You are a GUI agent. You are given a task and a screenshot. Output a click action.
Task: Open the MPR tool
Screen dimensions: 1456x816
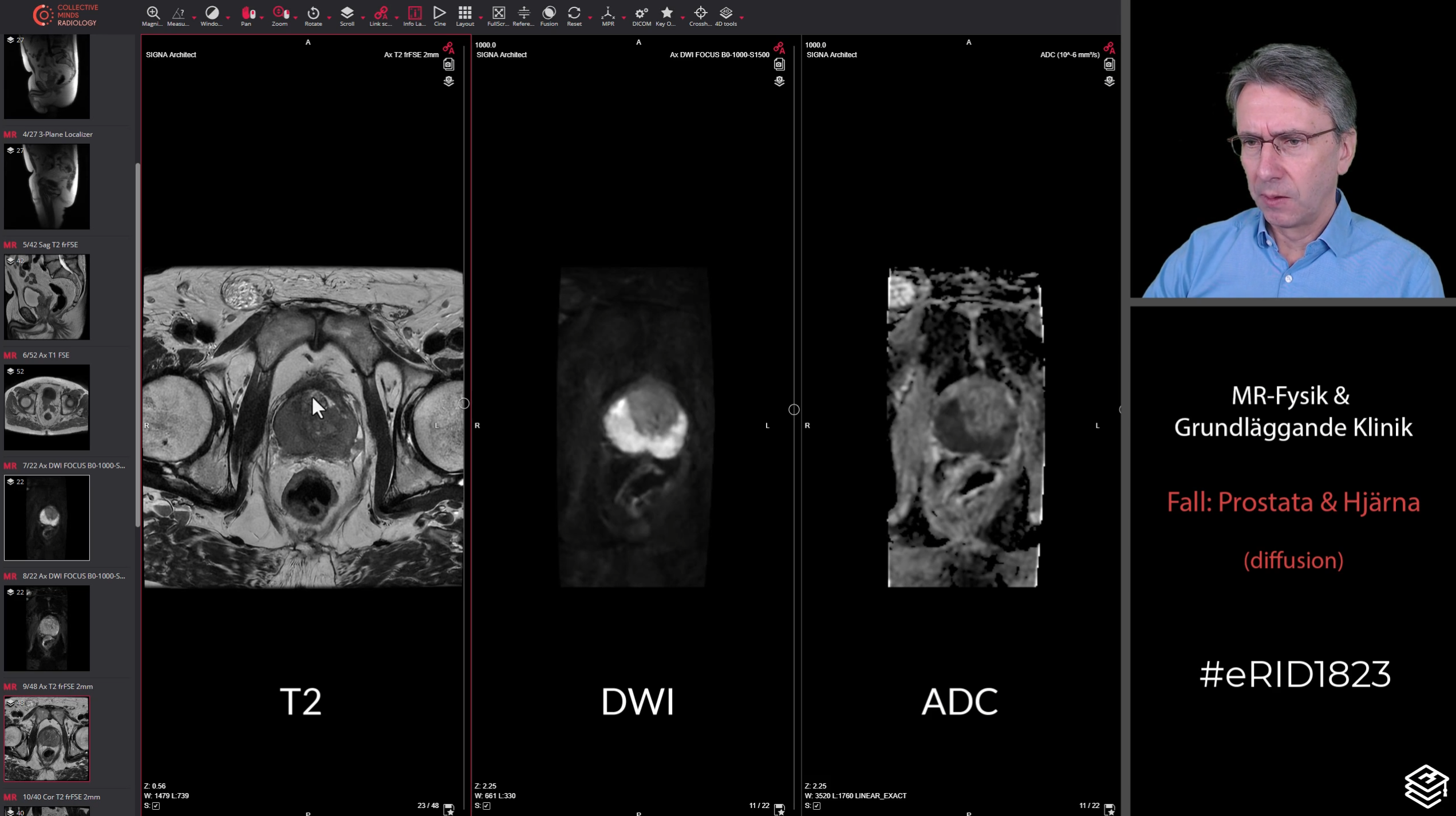click(608, 16)
